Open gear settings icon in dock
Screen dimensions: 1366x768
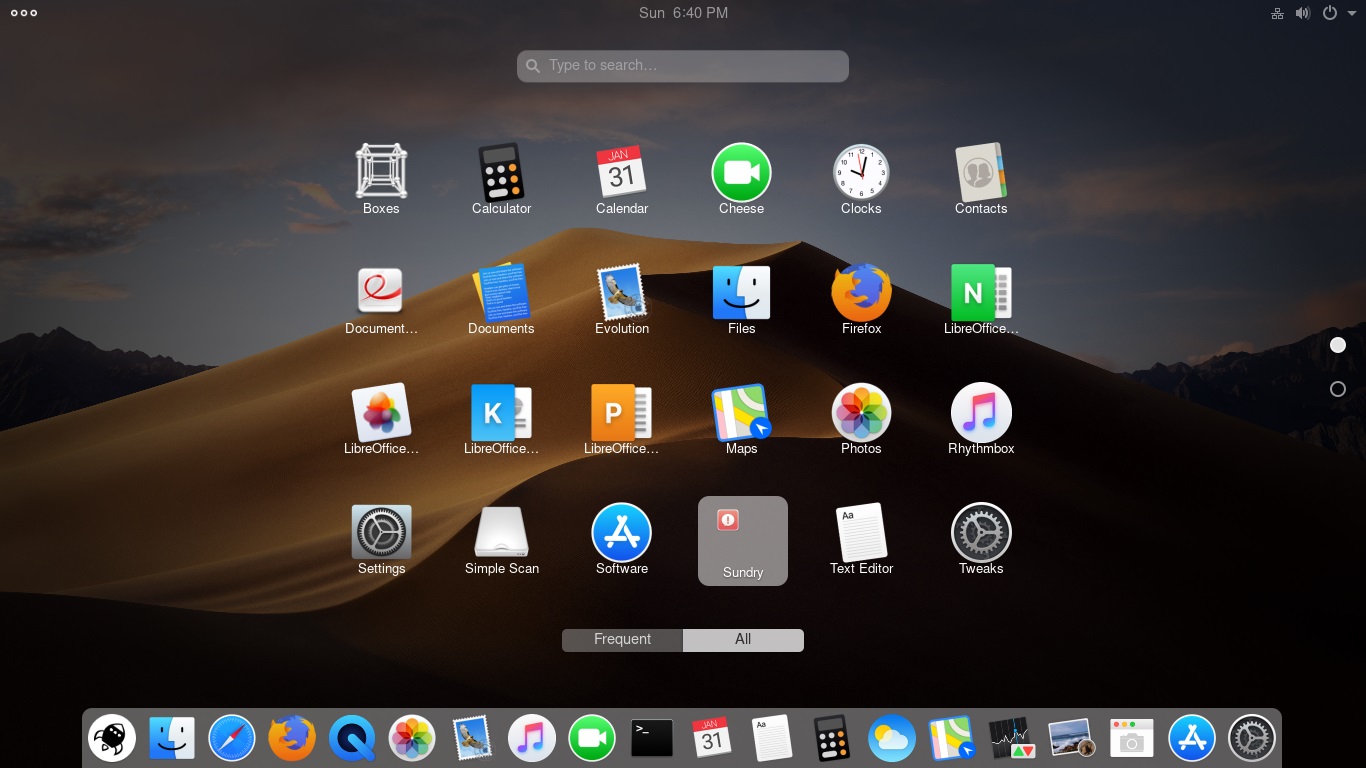[1252, 740]
